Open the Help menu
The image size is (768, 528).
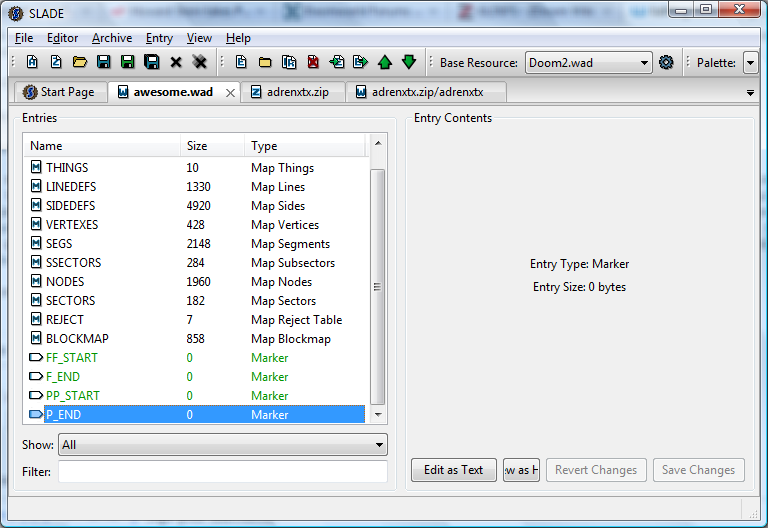[x=238, y=38]
